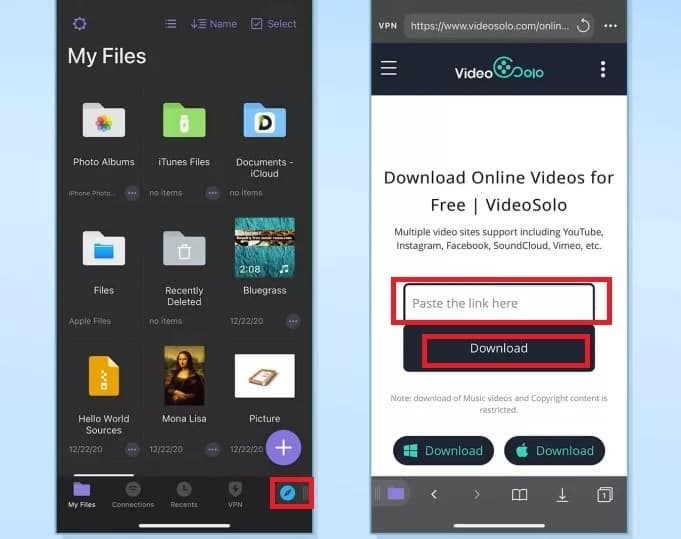This screenshot has width=681, height=539.
Task: Switch to list view icon
Action: click(x=170, y=23)
